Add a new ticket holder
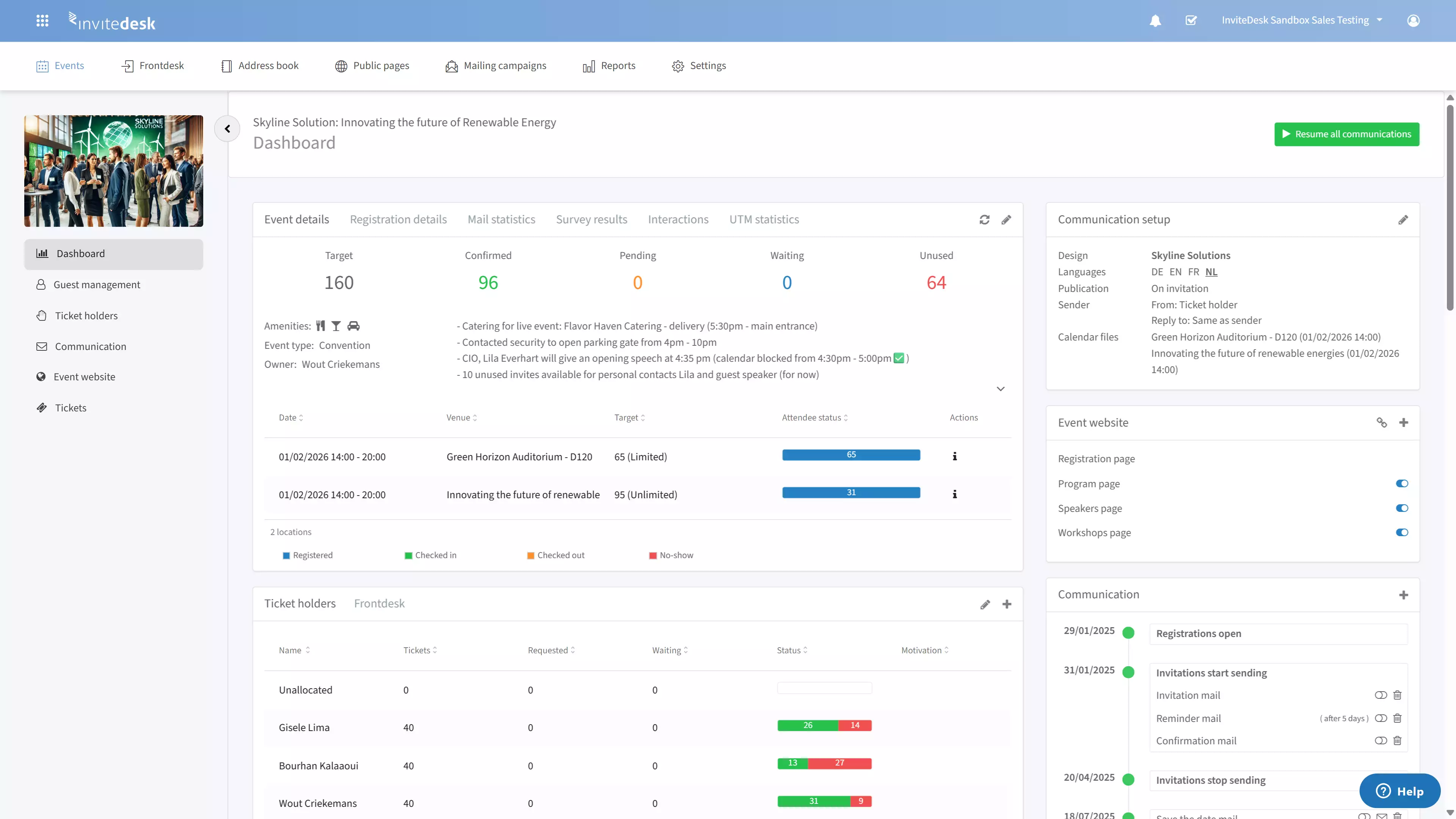The height and width of the screenshot is (819, 1456). tap(1007, 604)
